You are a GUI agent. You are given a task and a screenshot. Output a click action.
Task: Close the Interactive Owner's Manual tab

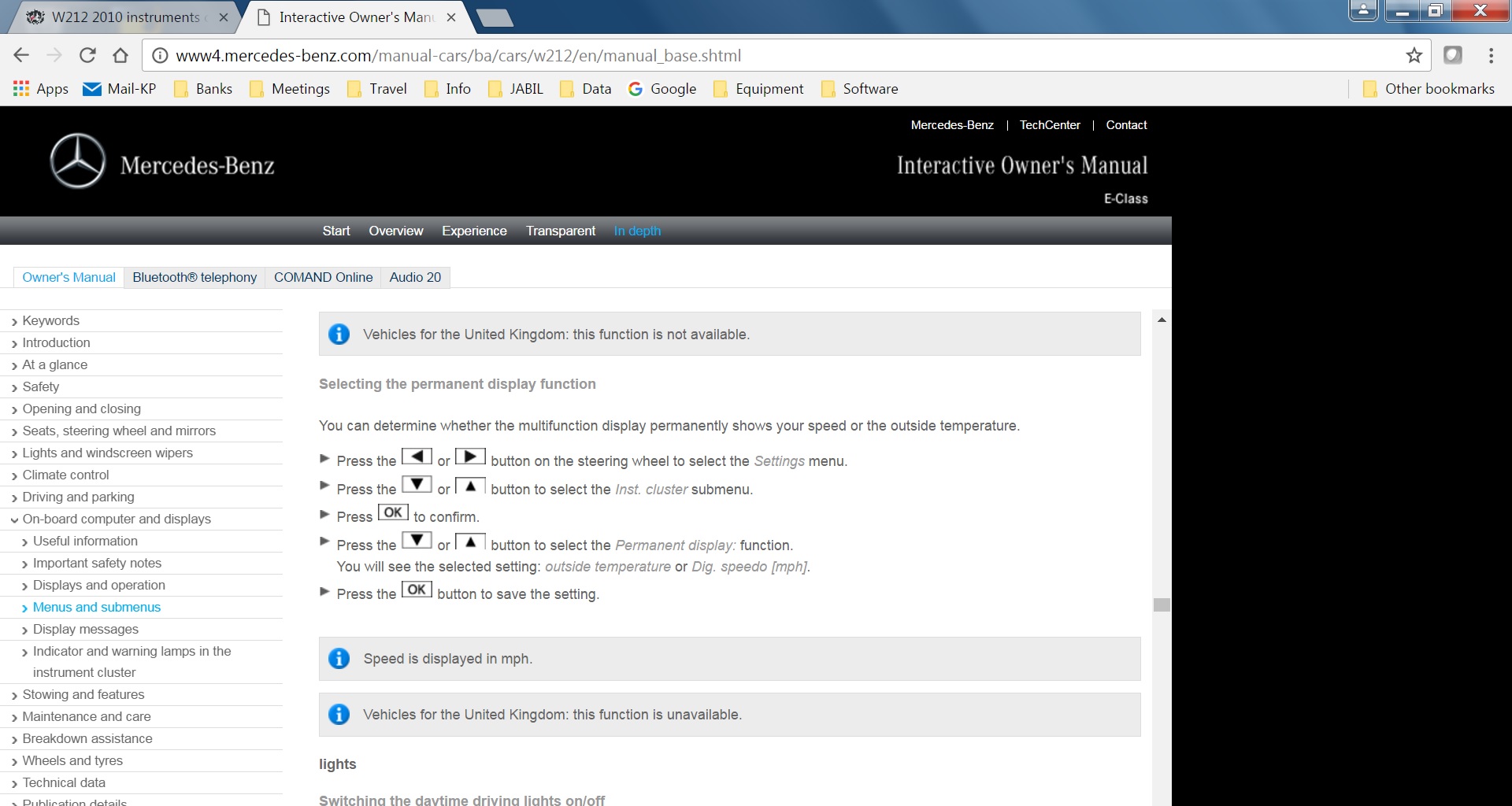[451, 17]
